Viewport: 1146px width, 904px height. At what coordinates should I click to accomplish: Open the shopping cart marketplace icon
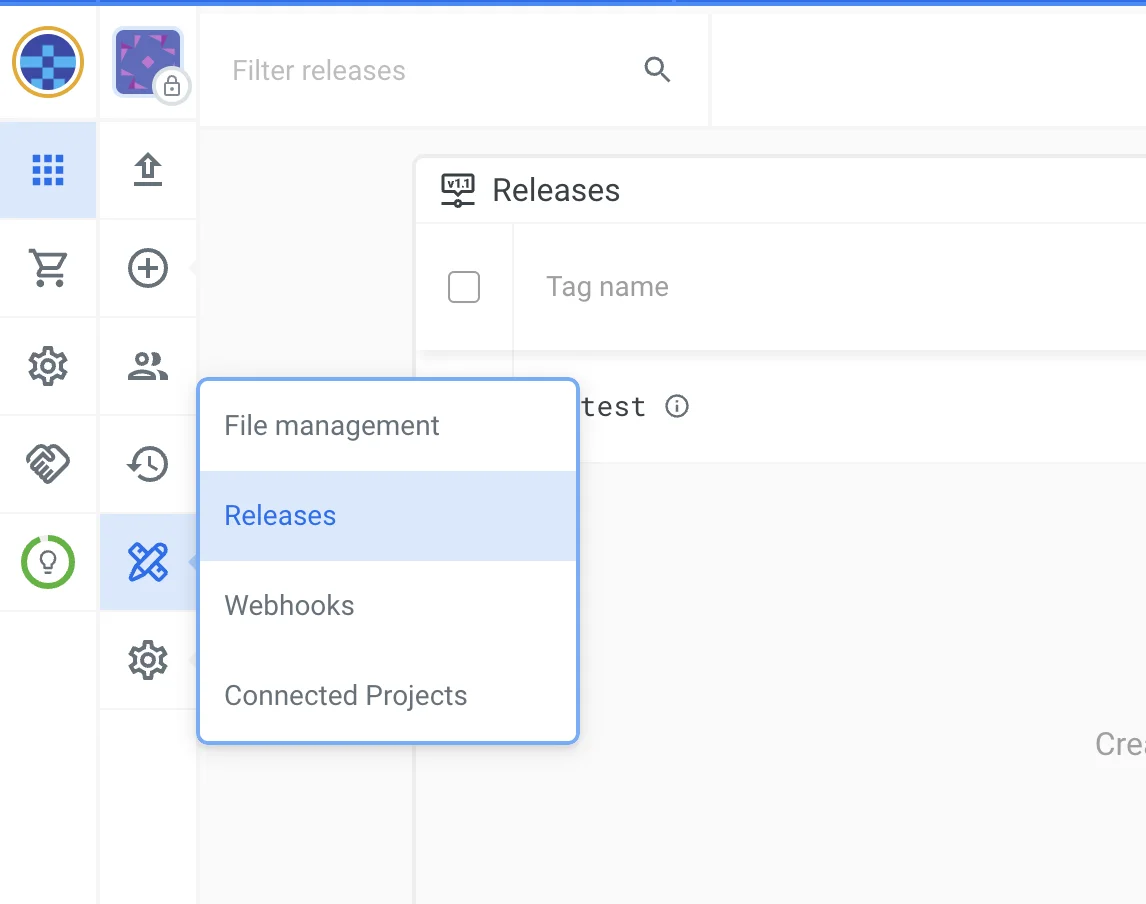[x=48, y=268]
